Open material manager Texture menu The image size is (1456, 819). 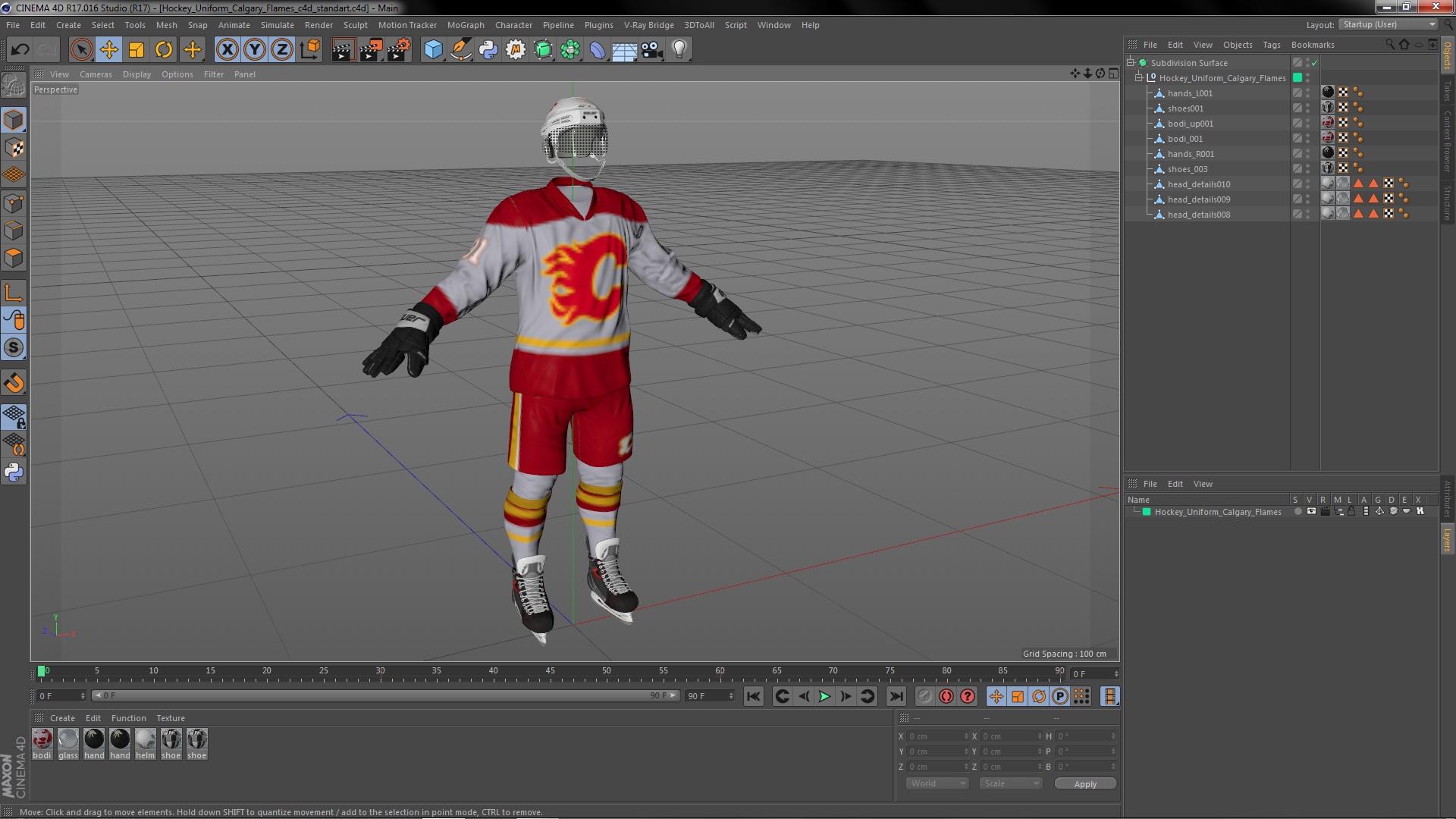click(x=171, y=718)
